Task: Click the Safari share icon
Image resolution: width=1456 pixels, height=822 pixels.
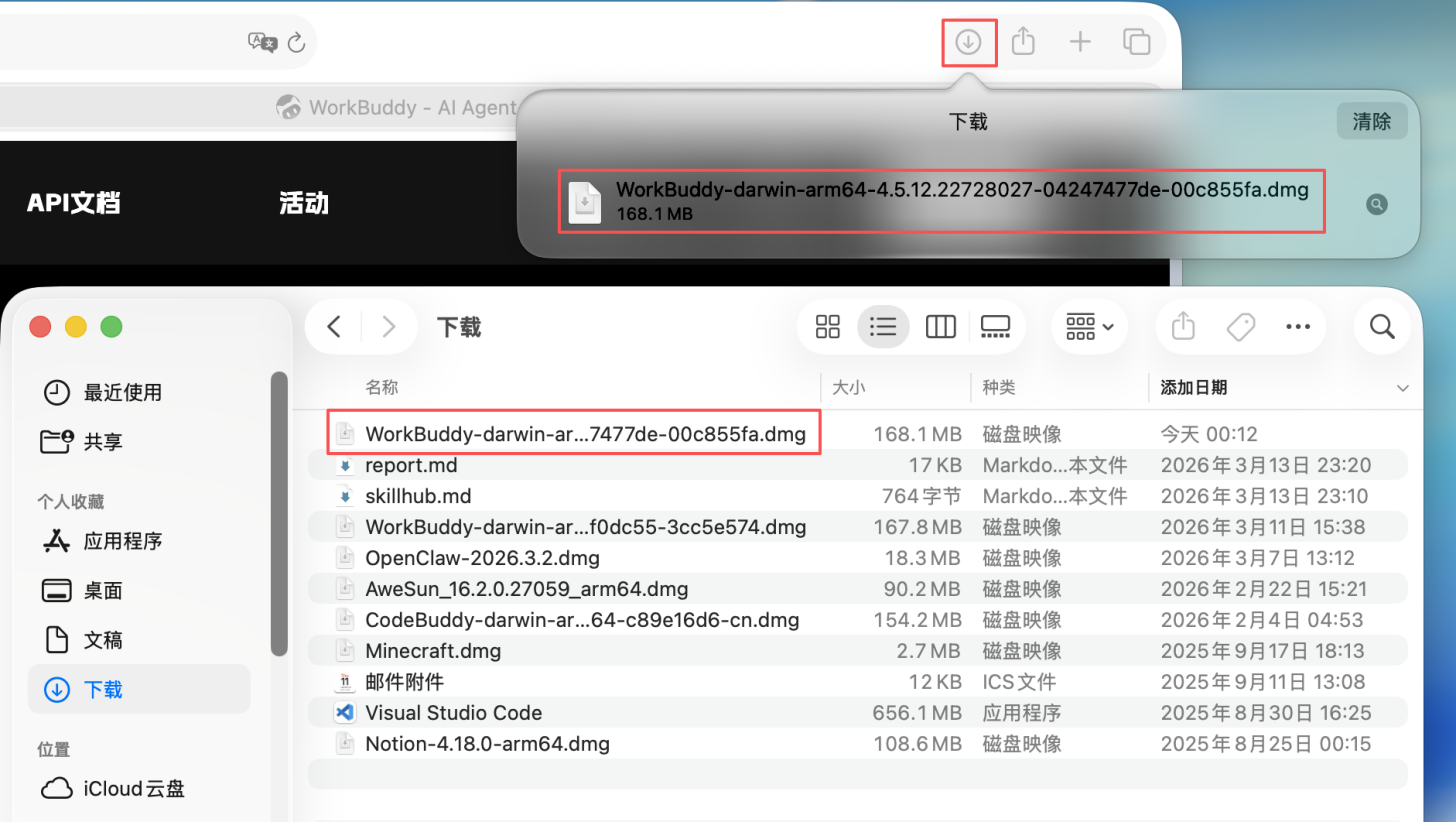Action: point(1022,42)
